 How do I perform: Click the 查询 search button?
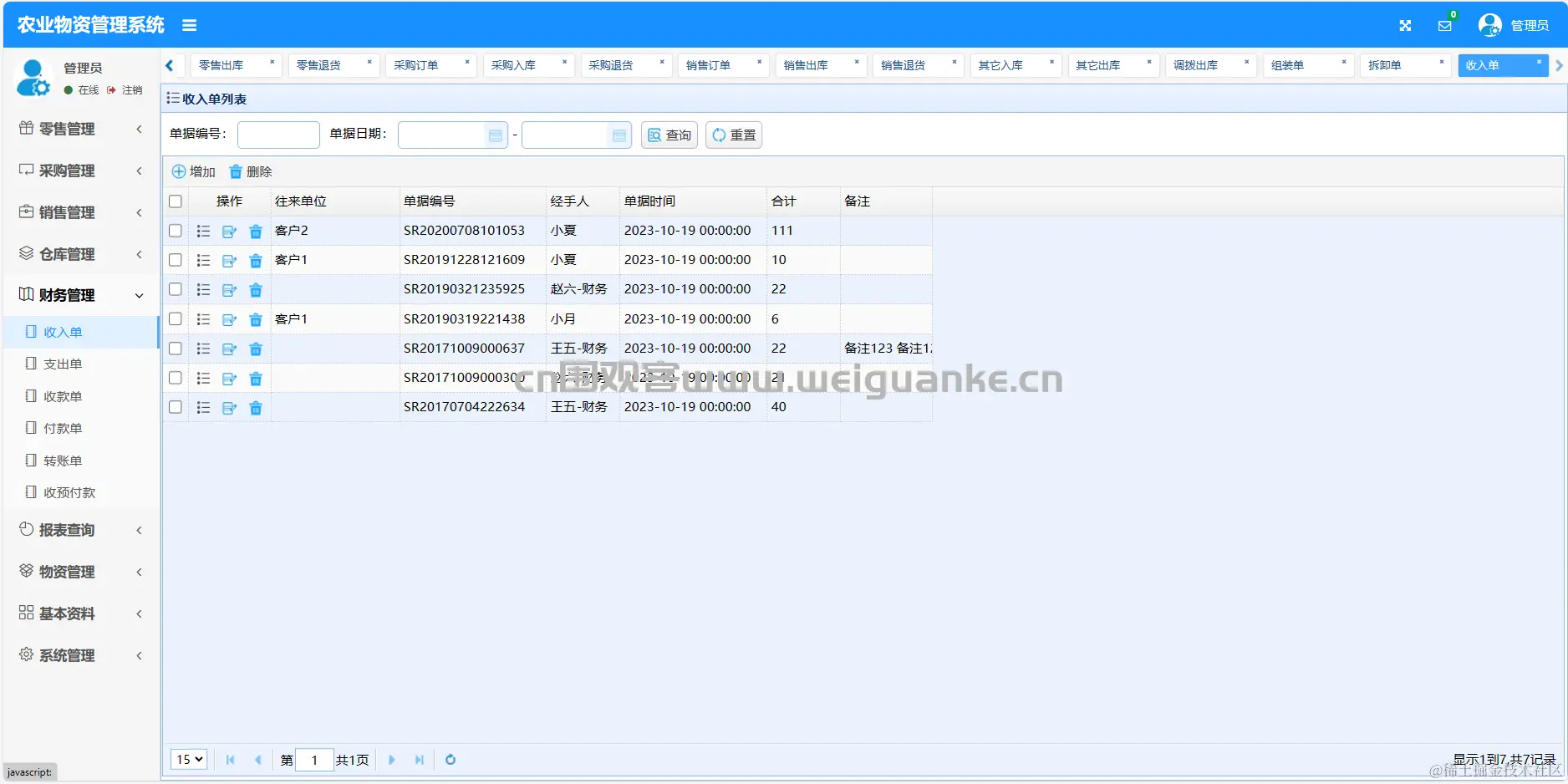coord(670,135)
